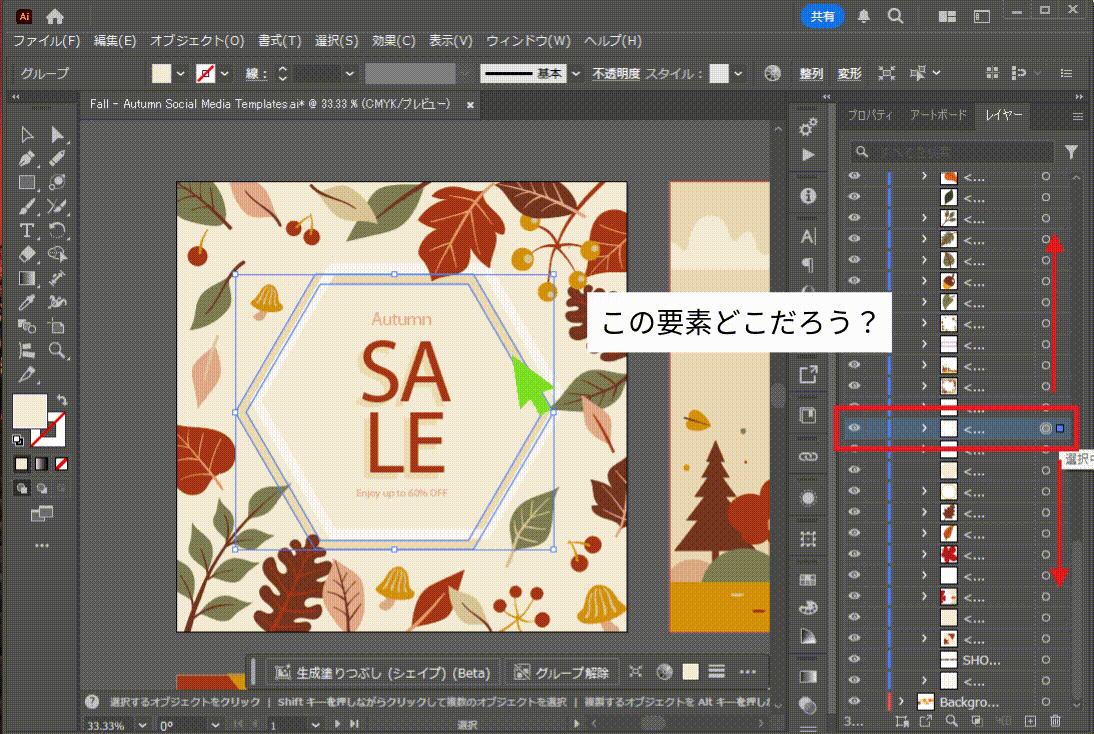Click target circle of SHO... layer
The image size is (1094, 734).
pyautogui.click(x=1045, y=659)
